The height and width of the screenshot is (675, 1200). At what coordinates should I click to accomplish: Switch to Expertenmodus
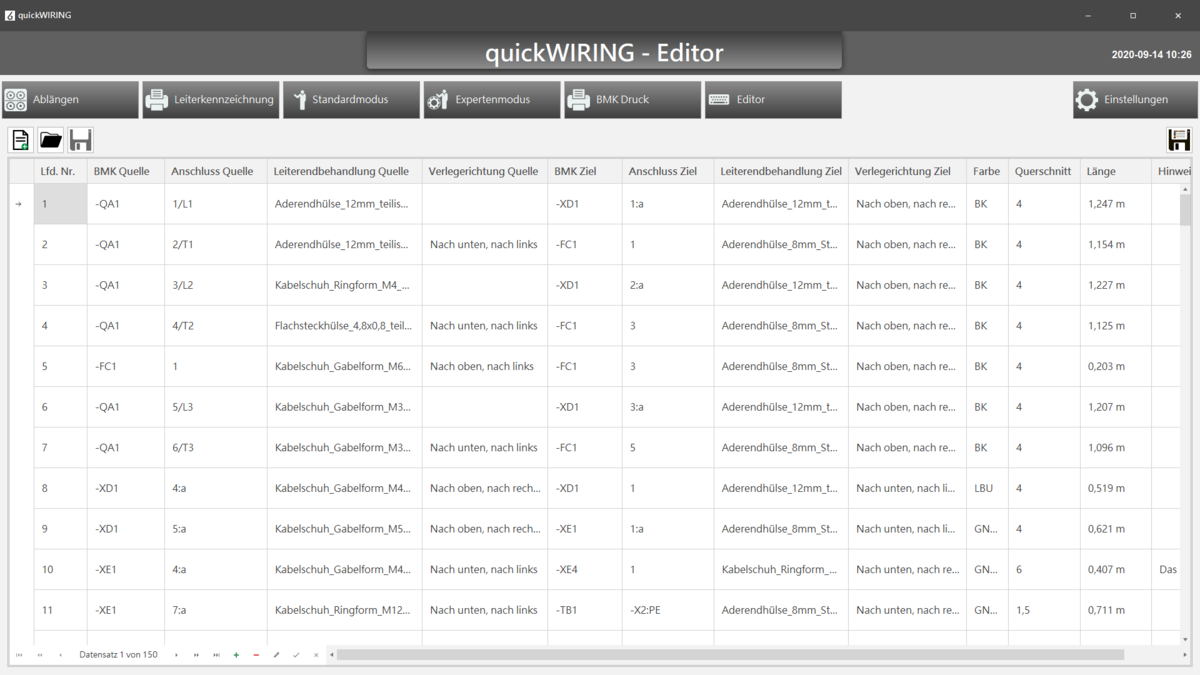pos(491,100)
